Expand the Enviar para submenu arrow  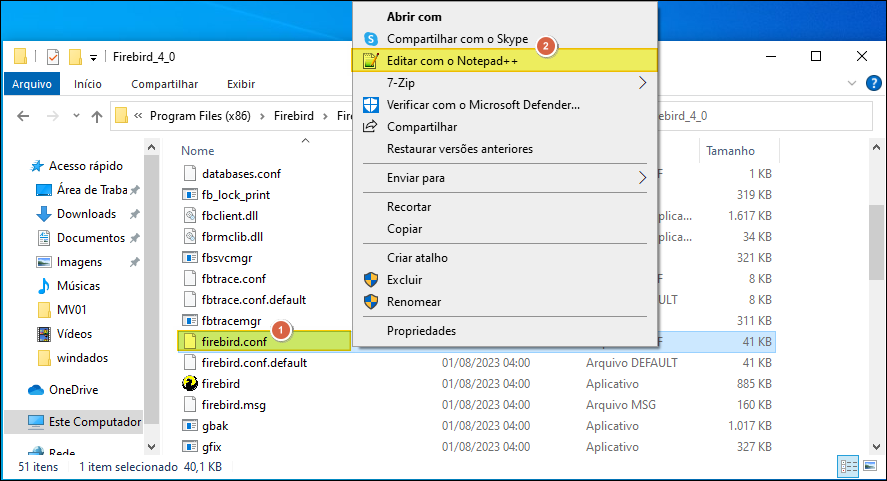coord(642,178)
